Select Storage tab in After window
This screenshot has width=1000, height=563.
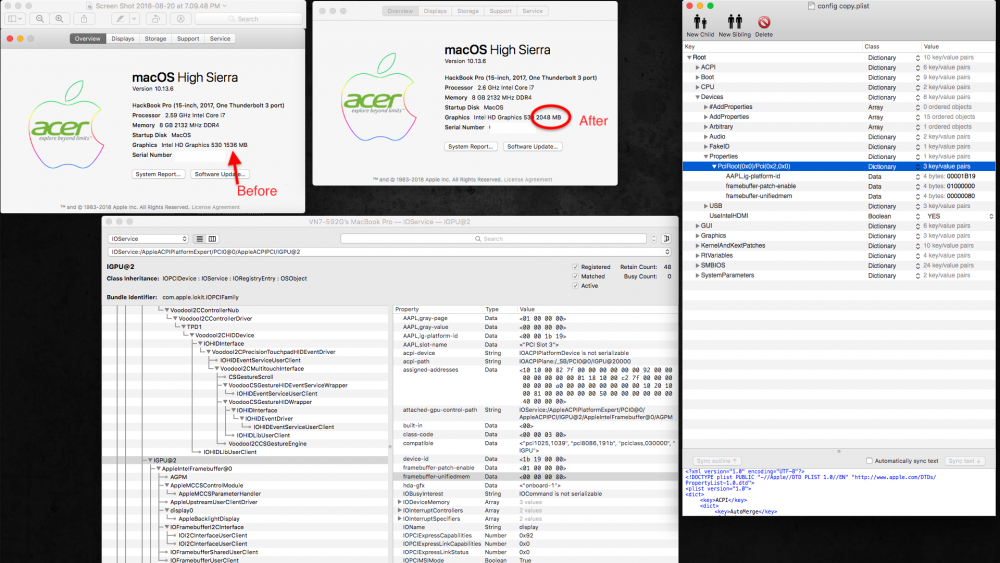click(467, 11)
